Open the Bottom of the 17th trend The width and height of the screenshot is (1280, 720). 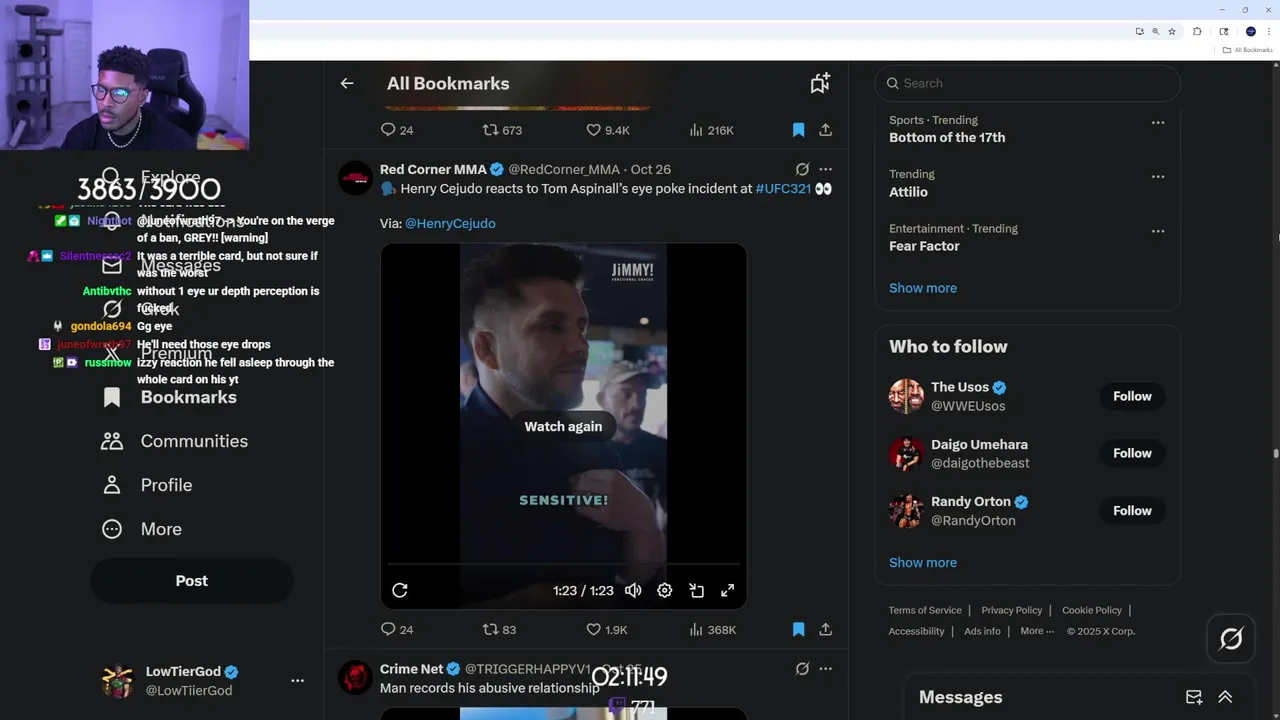pos(947,137)
